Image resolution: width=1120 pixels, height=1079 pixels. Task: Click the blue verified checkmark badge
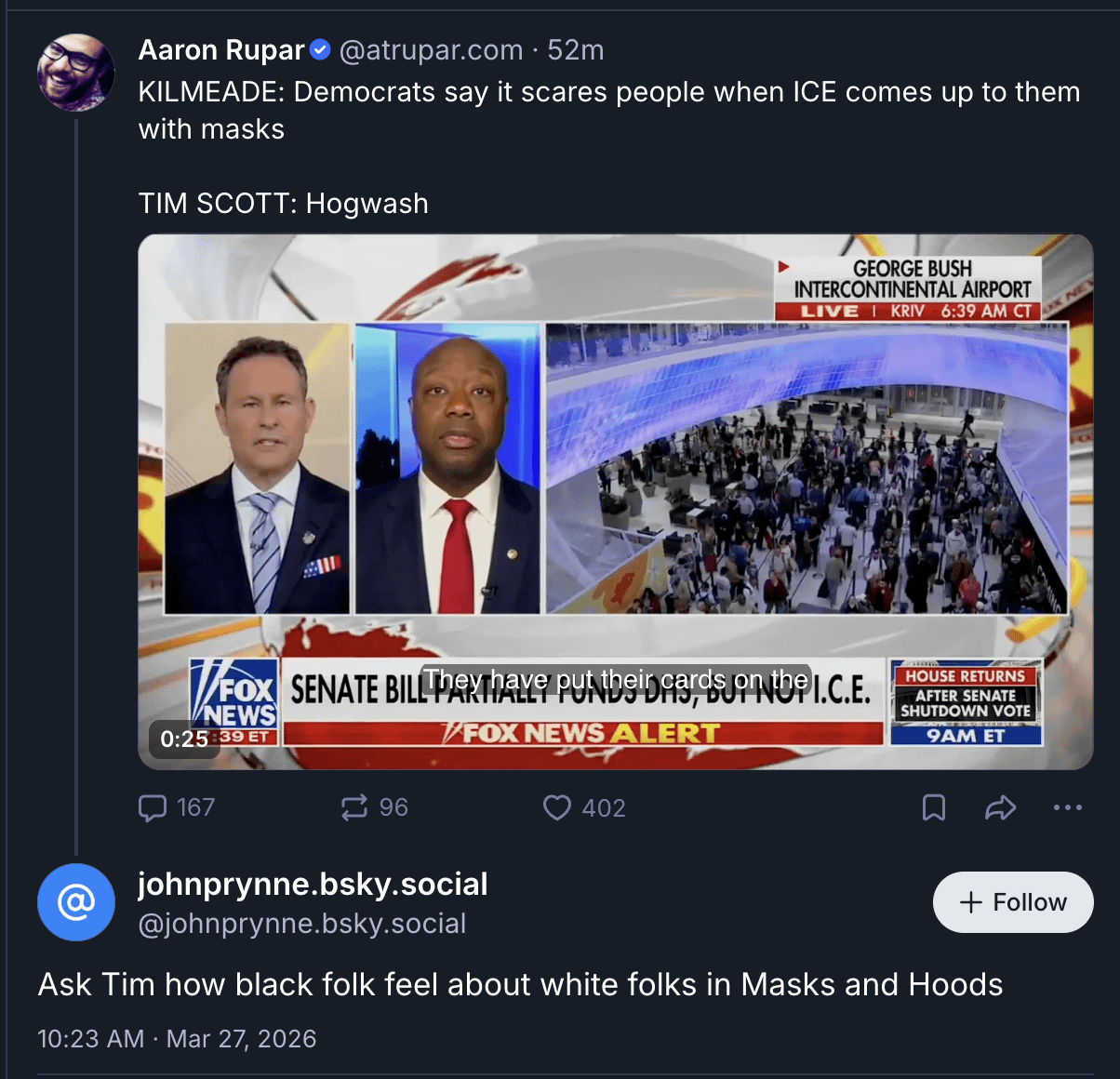[x=320, y=50]
